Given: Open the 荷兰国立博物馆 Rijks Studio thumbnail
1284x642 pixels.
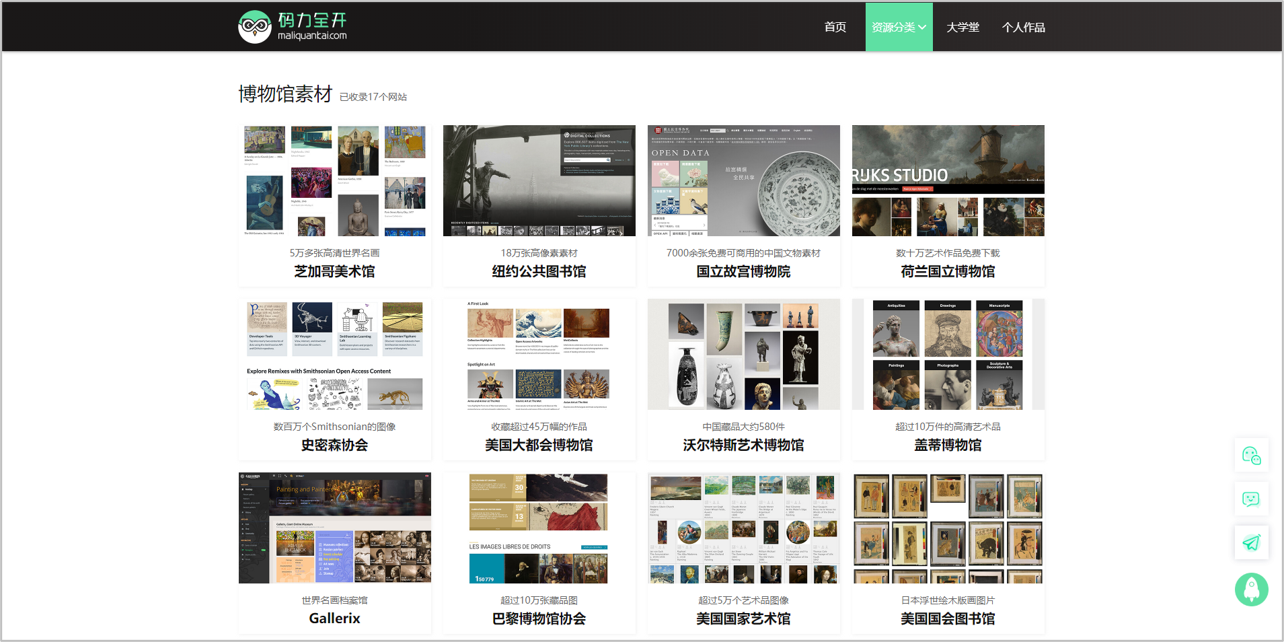Looking at the screenshot, I should click(948, 181).
